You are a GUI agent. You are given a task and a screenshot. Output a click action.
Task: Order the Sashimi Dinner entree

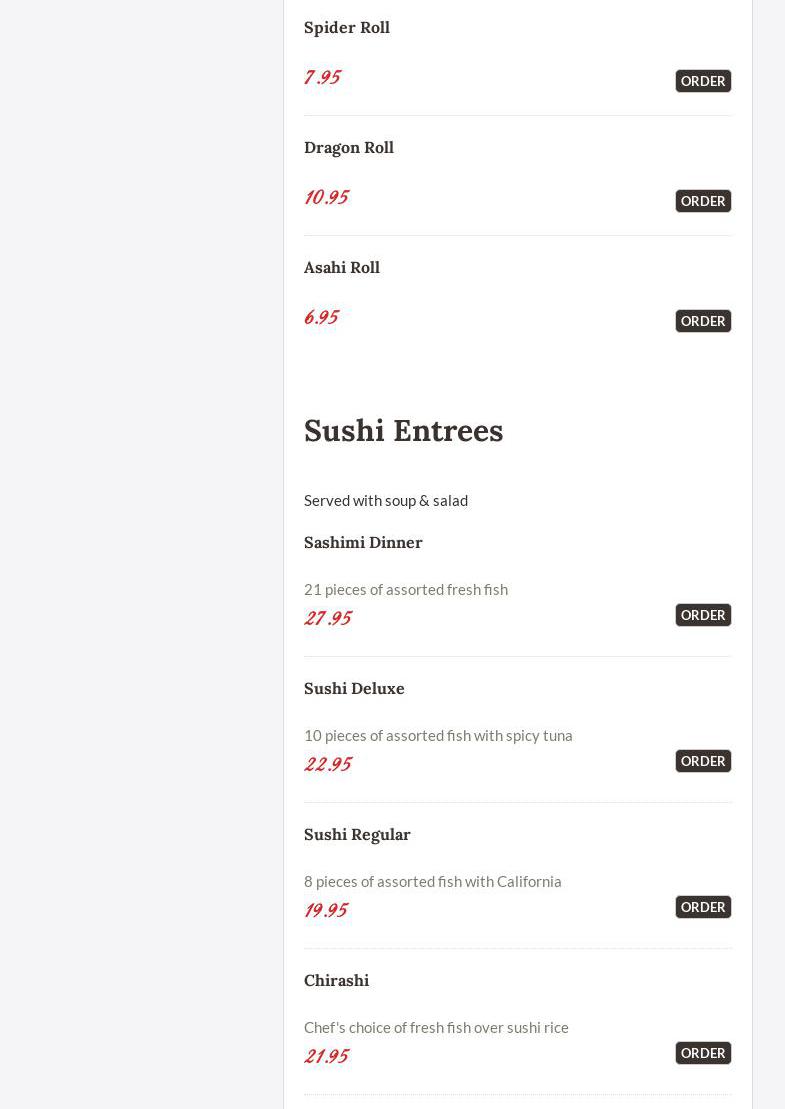pyautogui.click(x=703, y=615)
